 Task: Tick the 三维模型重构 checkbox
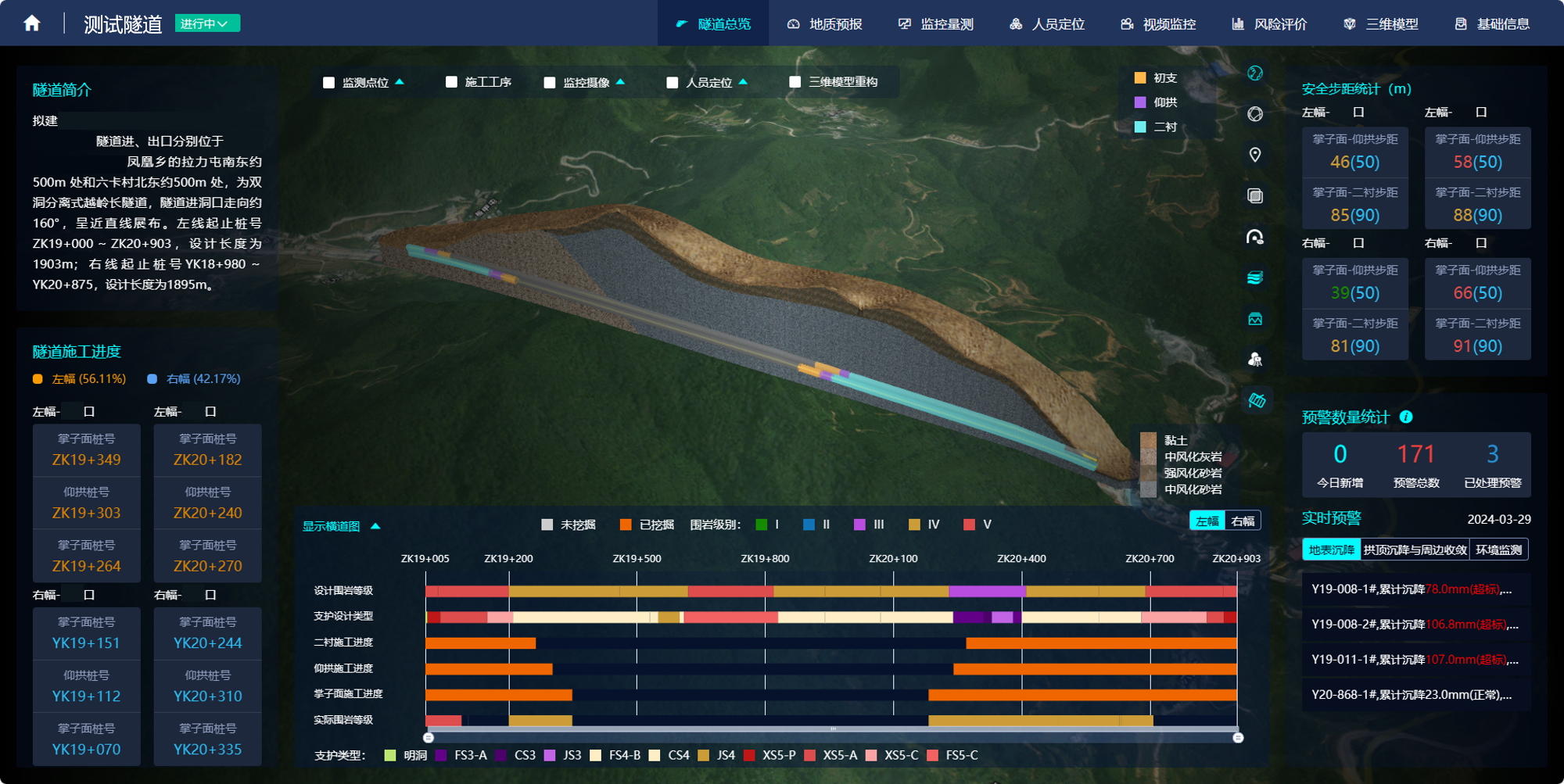point(795,82)
